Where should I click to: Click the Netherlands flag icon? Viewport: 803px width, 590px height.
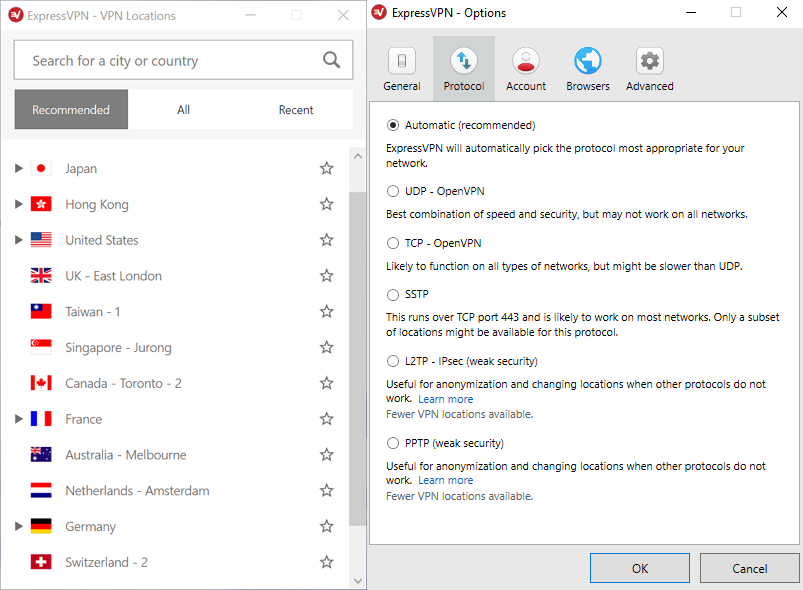tap(41, 490)
